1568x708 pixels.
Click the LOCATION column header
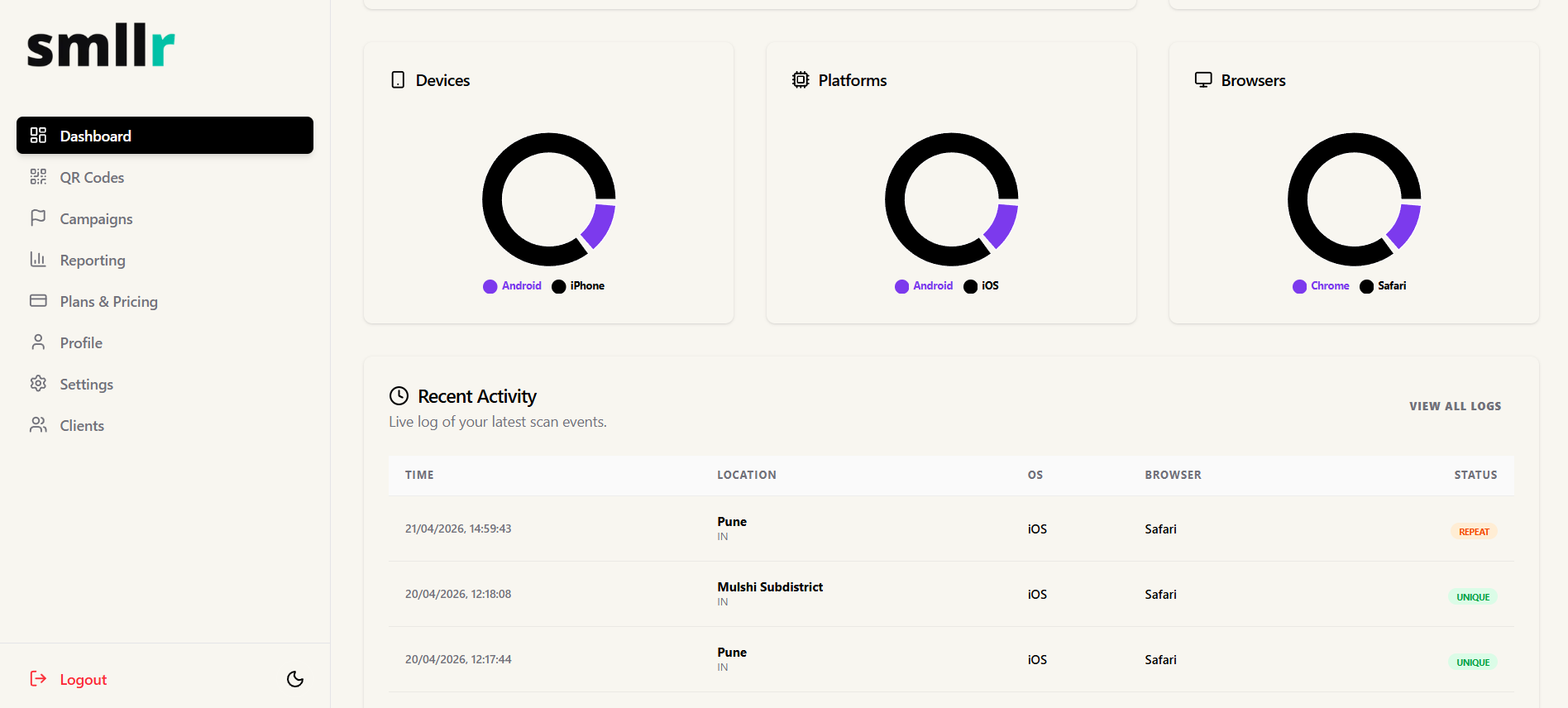[747, 475]
